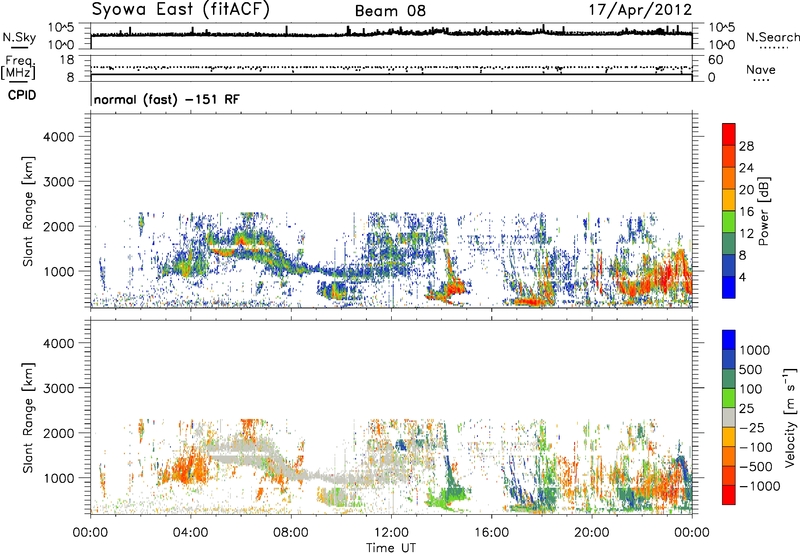
Task: Click the strong red echo near 22:00 in the power panel
Action: tap(658, 278)
